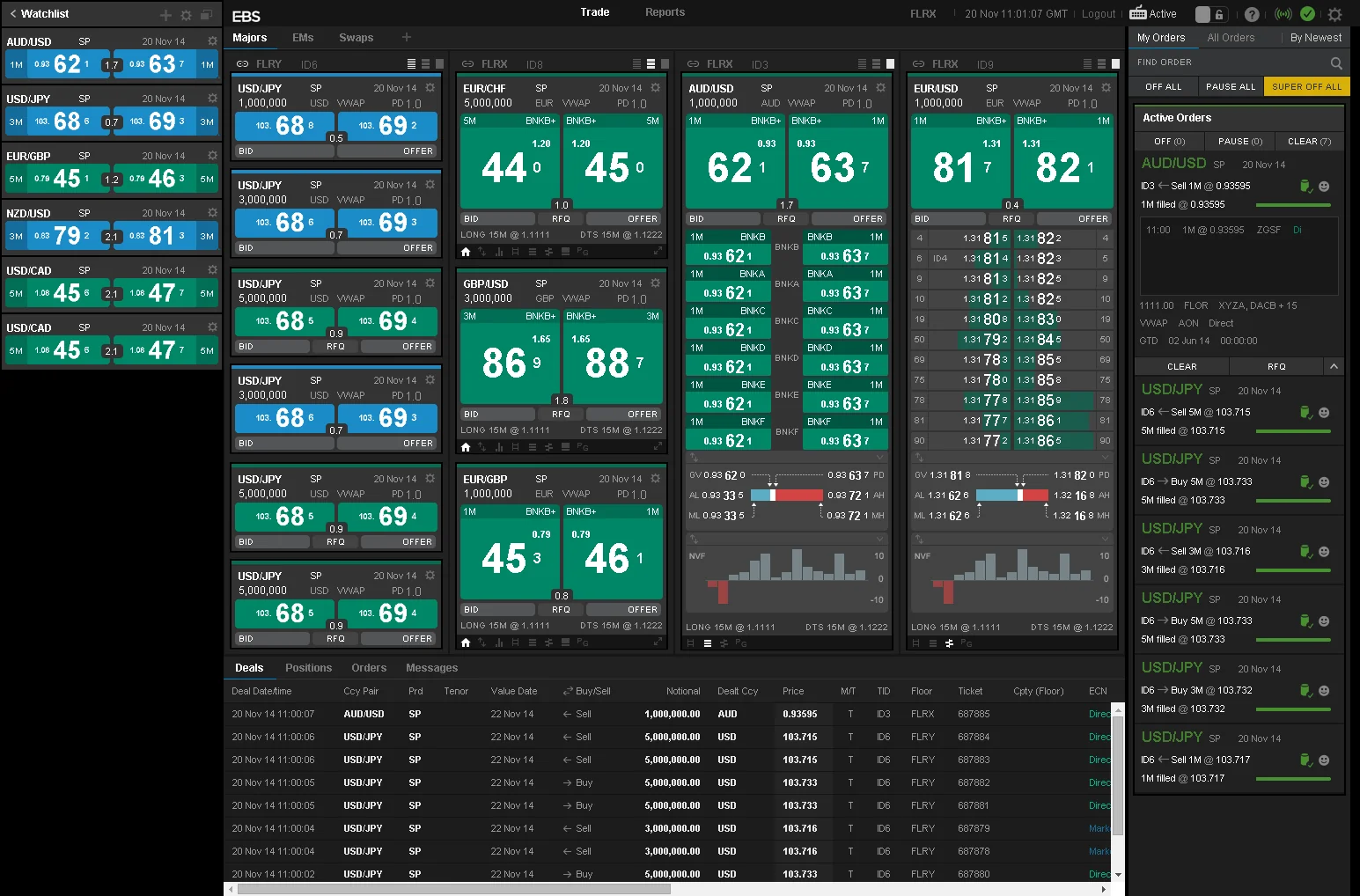Image resolution: width=1360 pixels, height=896 pixels.
Task: Collapse the AUD/USD order details chevron
Action: [x=1334, y=366]
